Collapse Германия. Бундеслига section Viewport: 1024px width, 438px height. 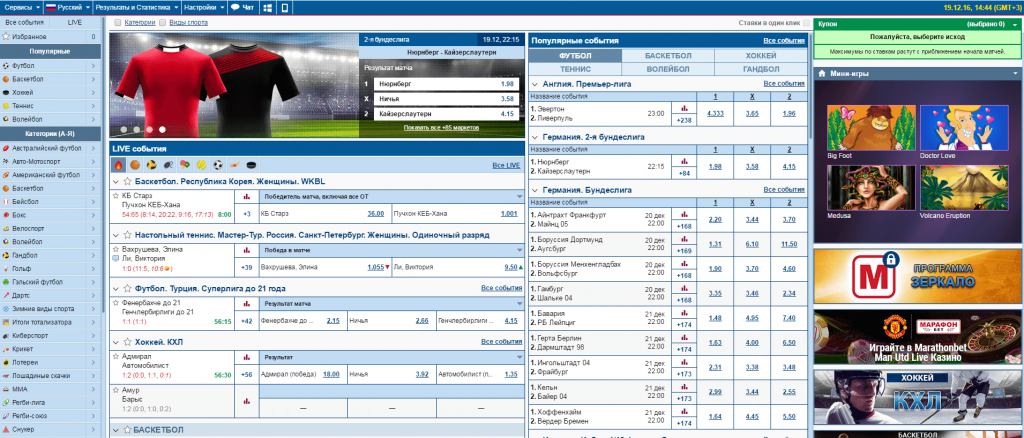tap(534, 191)
